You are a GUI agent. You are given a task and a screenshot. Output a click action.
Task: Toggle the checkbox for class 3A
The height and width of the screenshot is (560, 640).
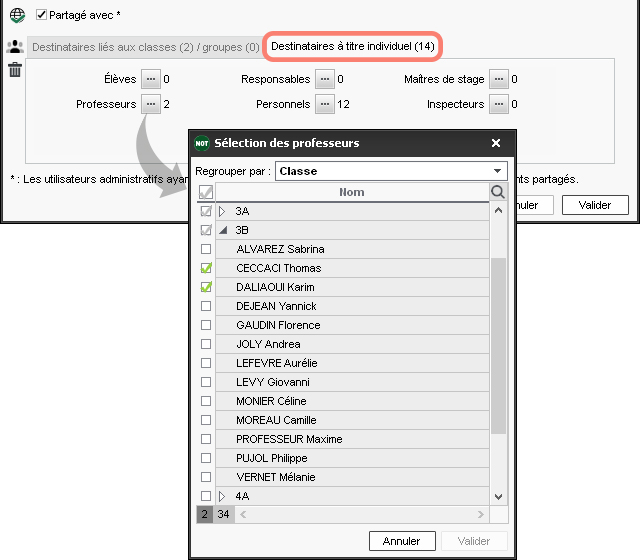[x=206, y=211]
